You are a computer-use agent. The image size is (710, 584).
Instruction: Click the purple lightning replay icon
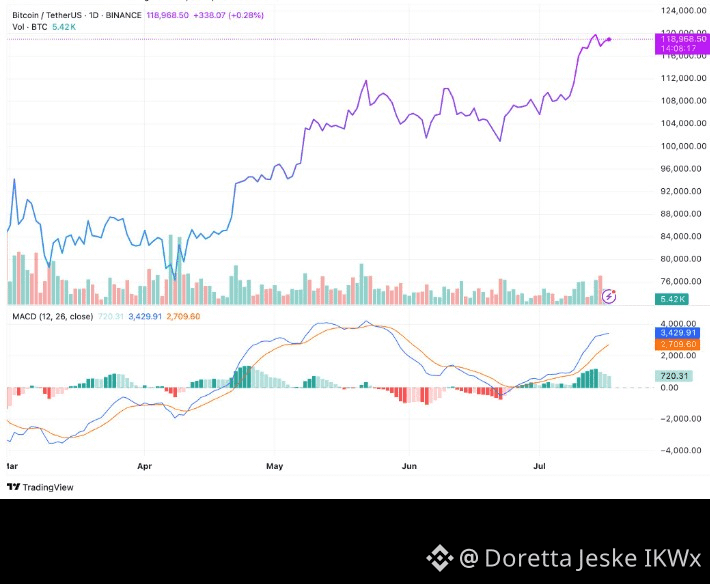[x=609, y=296]
